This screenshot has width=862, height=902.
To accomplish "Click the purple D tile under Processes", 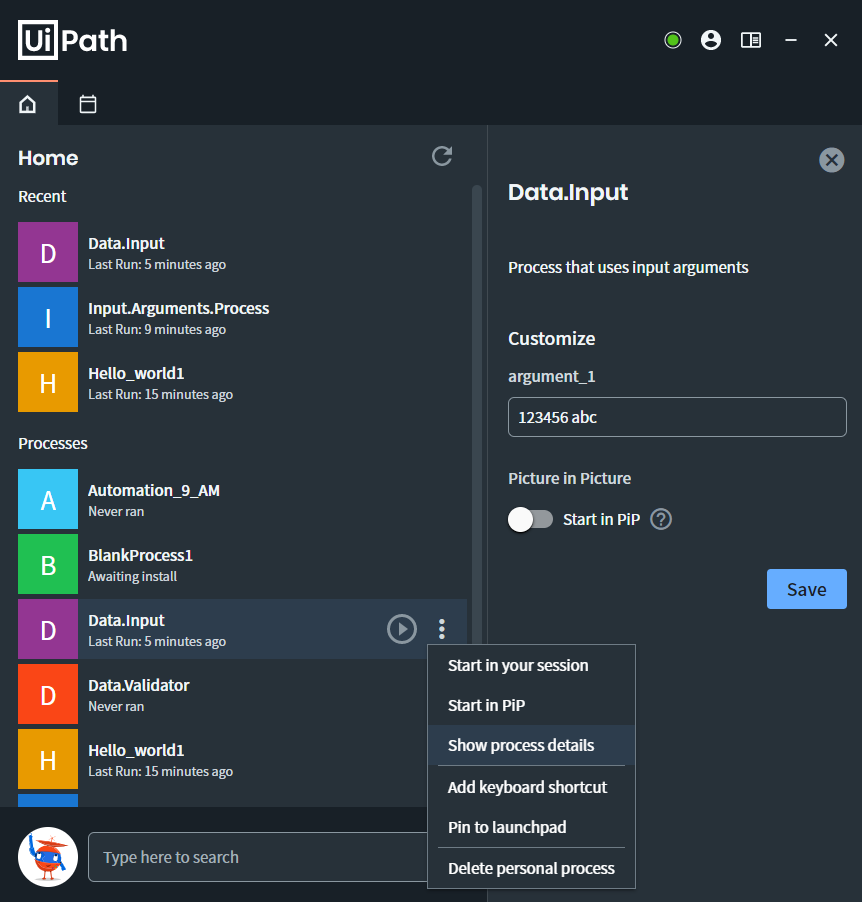I will 48,629.
